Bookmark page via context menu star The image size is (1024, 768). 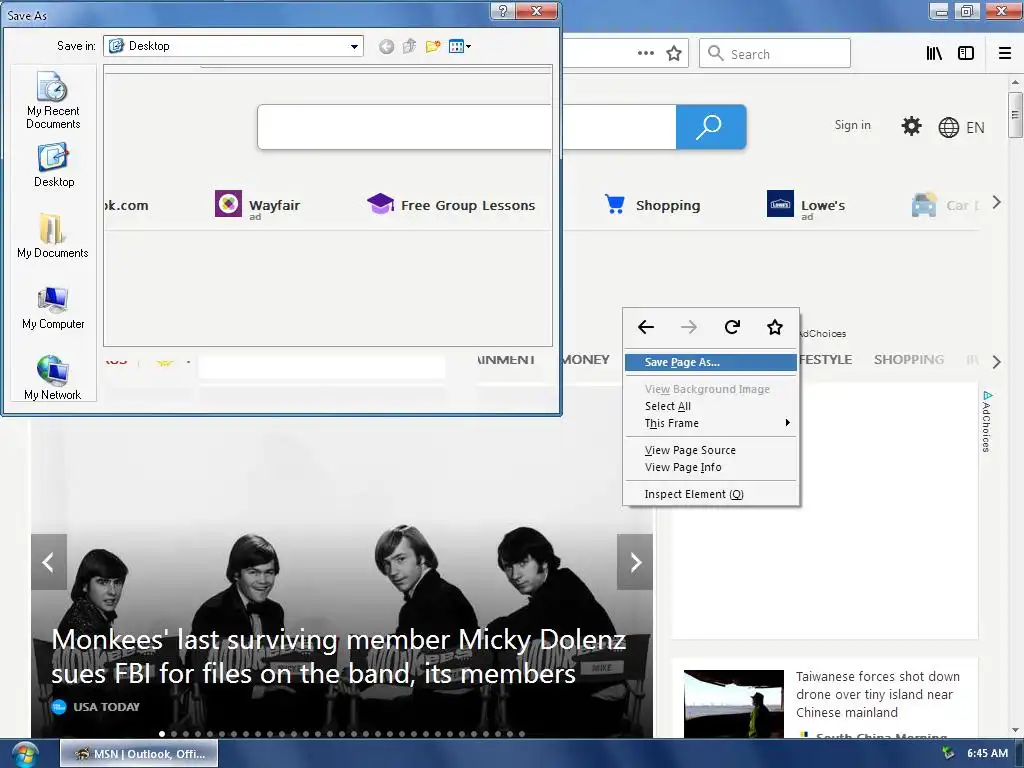coord(775,327)
